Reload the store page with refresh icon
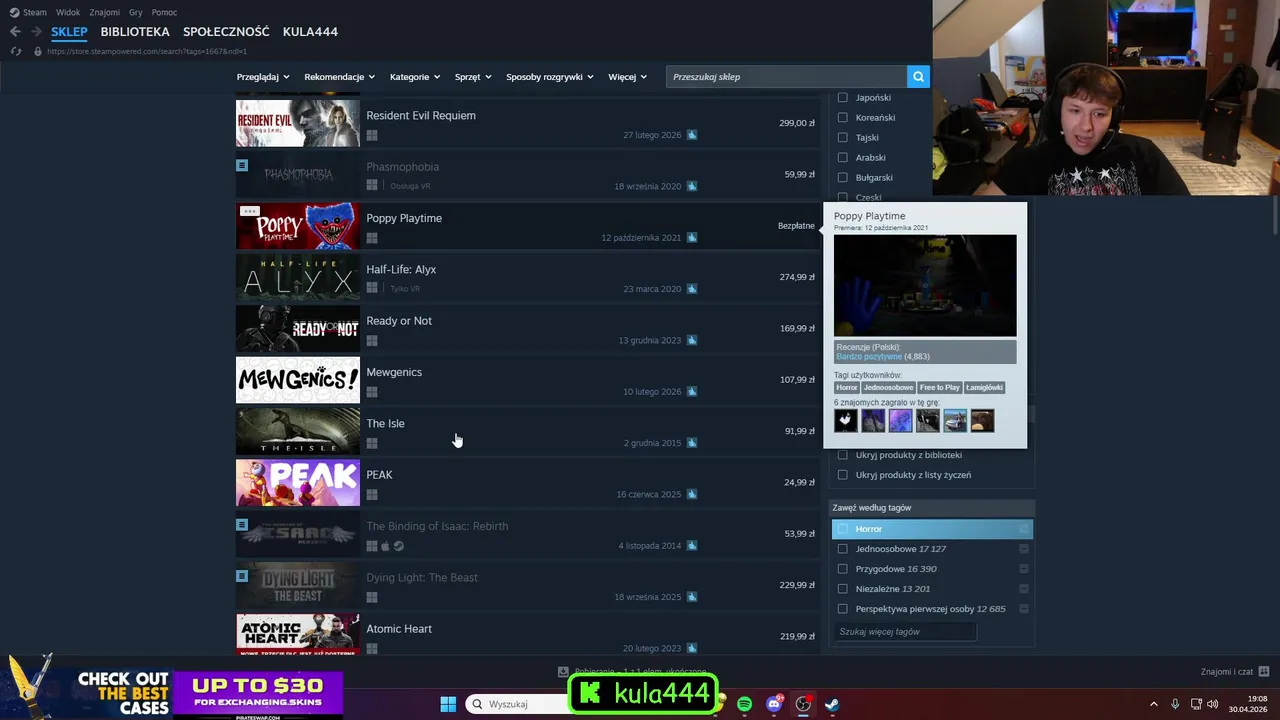 pos(15,51)
